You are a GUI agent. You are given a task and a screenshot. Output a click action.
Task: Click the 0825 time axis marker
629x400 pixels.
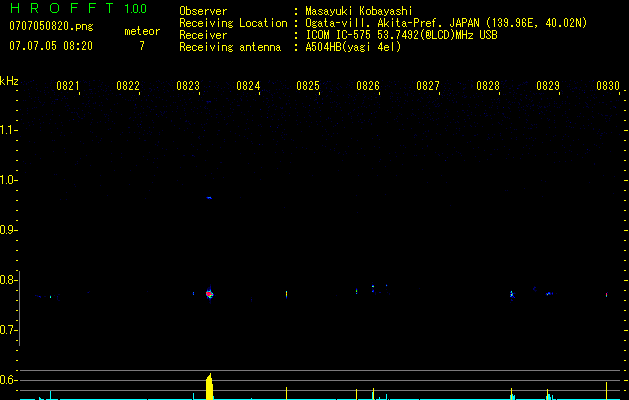[x=308, y=86]
